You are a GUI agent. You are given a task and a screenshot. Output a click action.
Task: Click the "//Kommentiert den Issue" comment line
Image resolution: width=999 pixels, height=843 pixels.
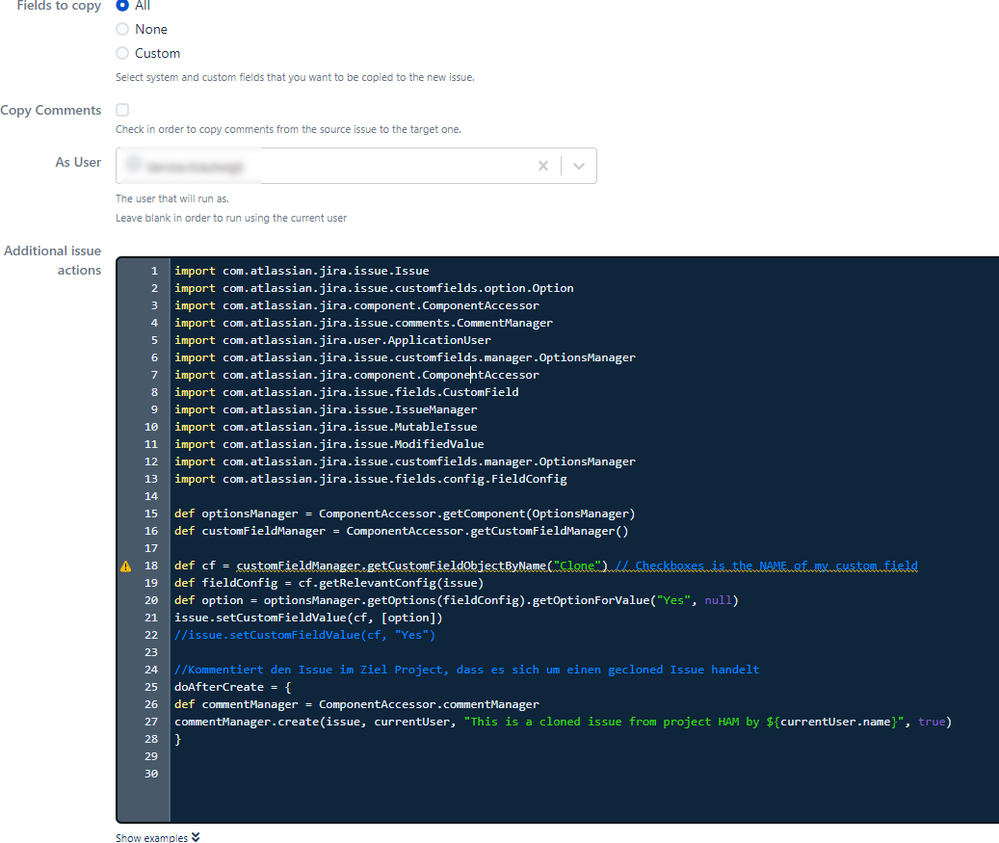point(466,670)
